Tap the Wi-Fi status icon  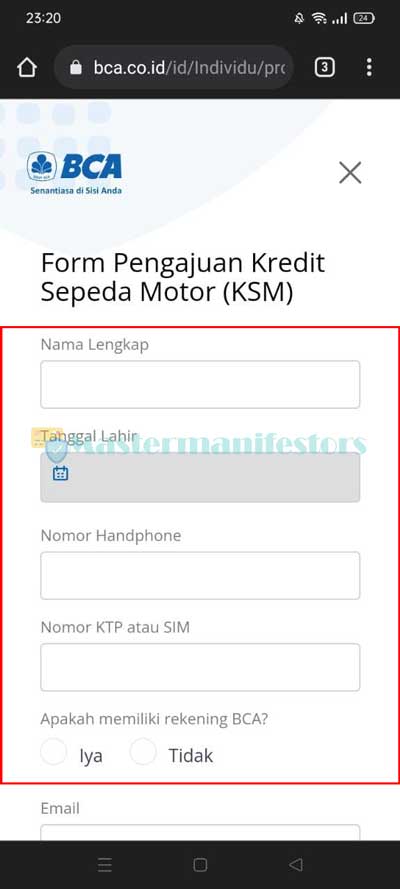pyautogui.click(x=320, y=19)
